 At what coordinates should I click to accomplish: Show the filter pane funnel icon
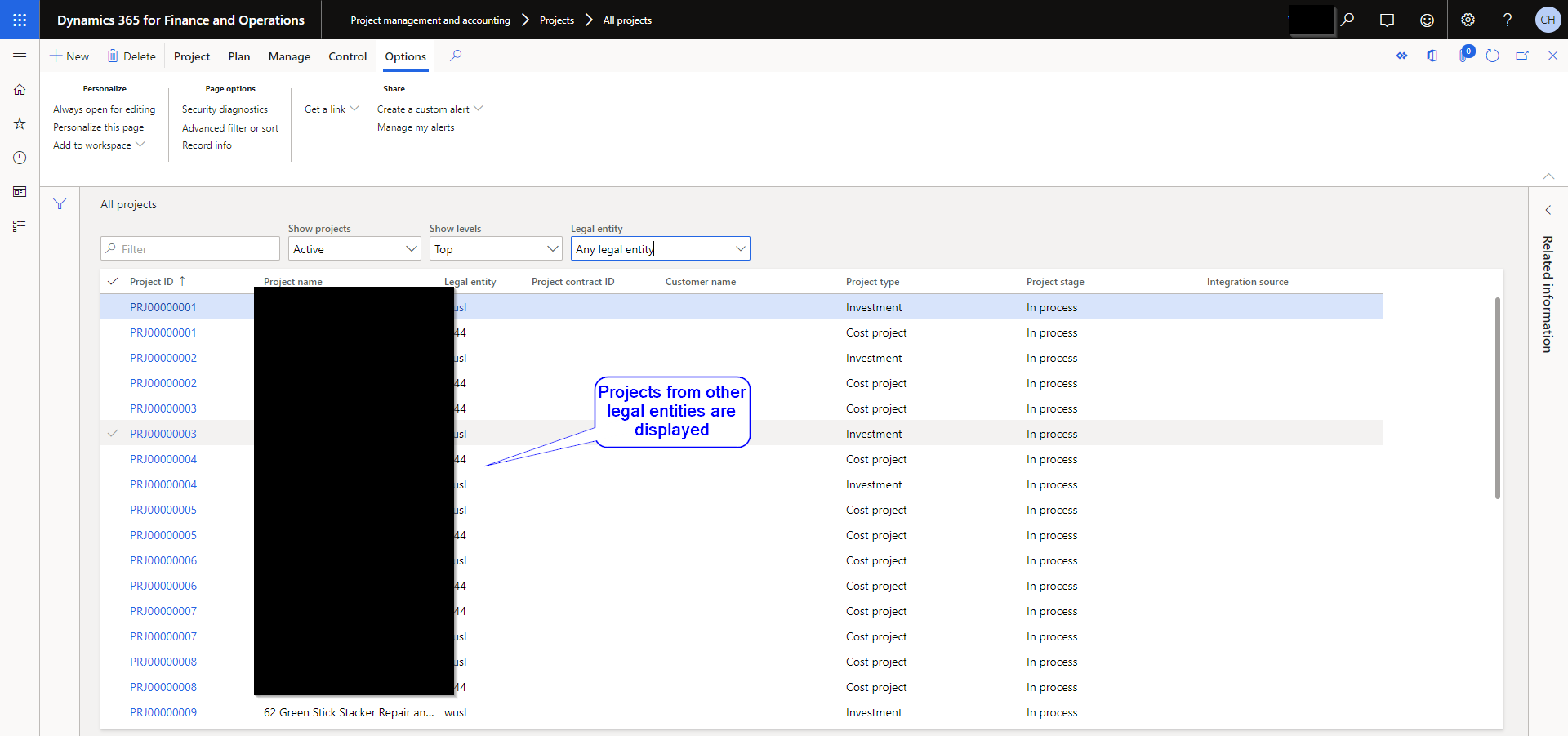(x=60, y=203)
